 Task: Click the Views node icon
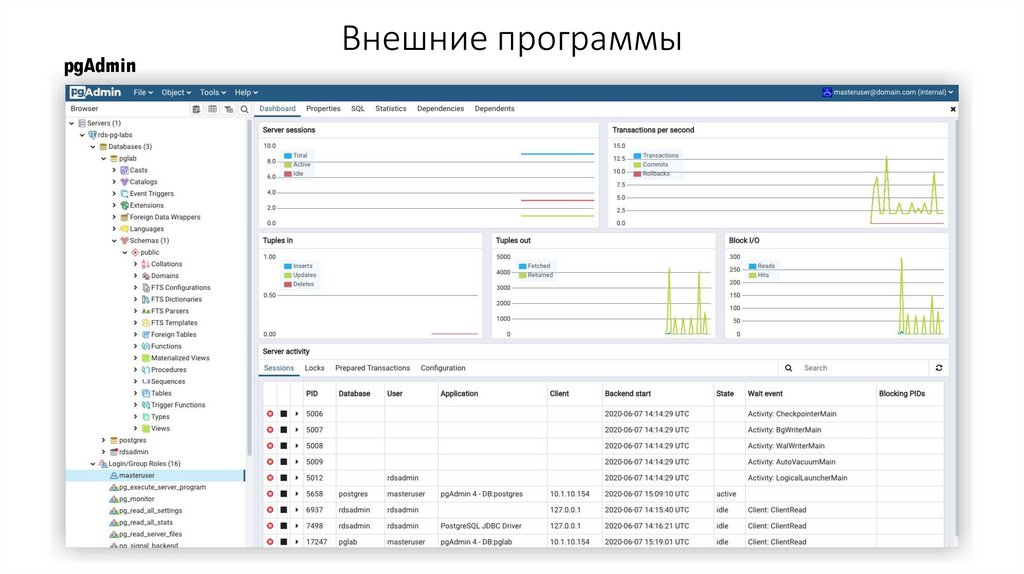[146, 429]
